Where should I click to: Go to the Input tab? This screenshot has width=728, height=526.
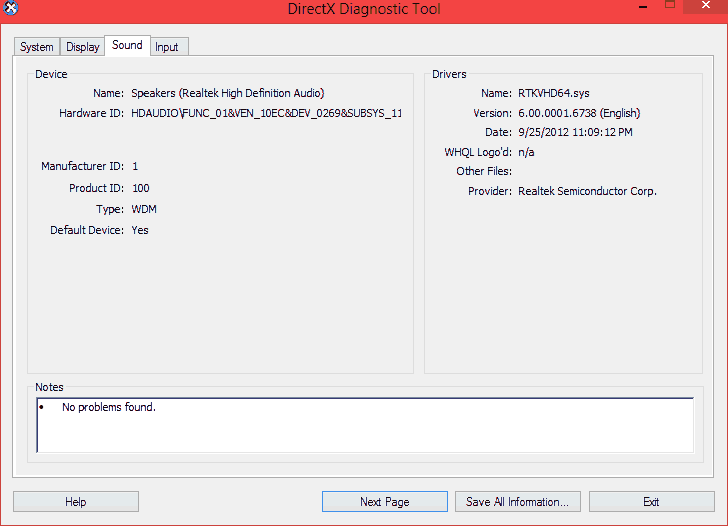167,47
